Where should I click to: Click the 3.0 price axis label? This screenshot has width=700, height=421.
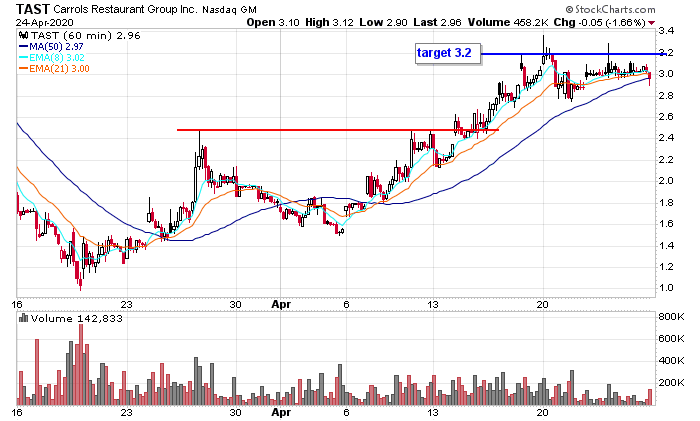coord(666,74)
